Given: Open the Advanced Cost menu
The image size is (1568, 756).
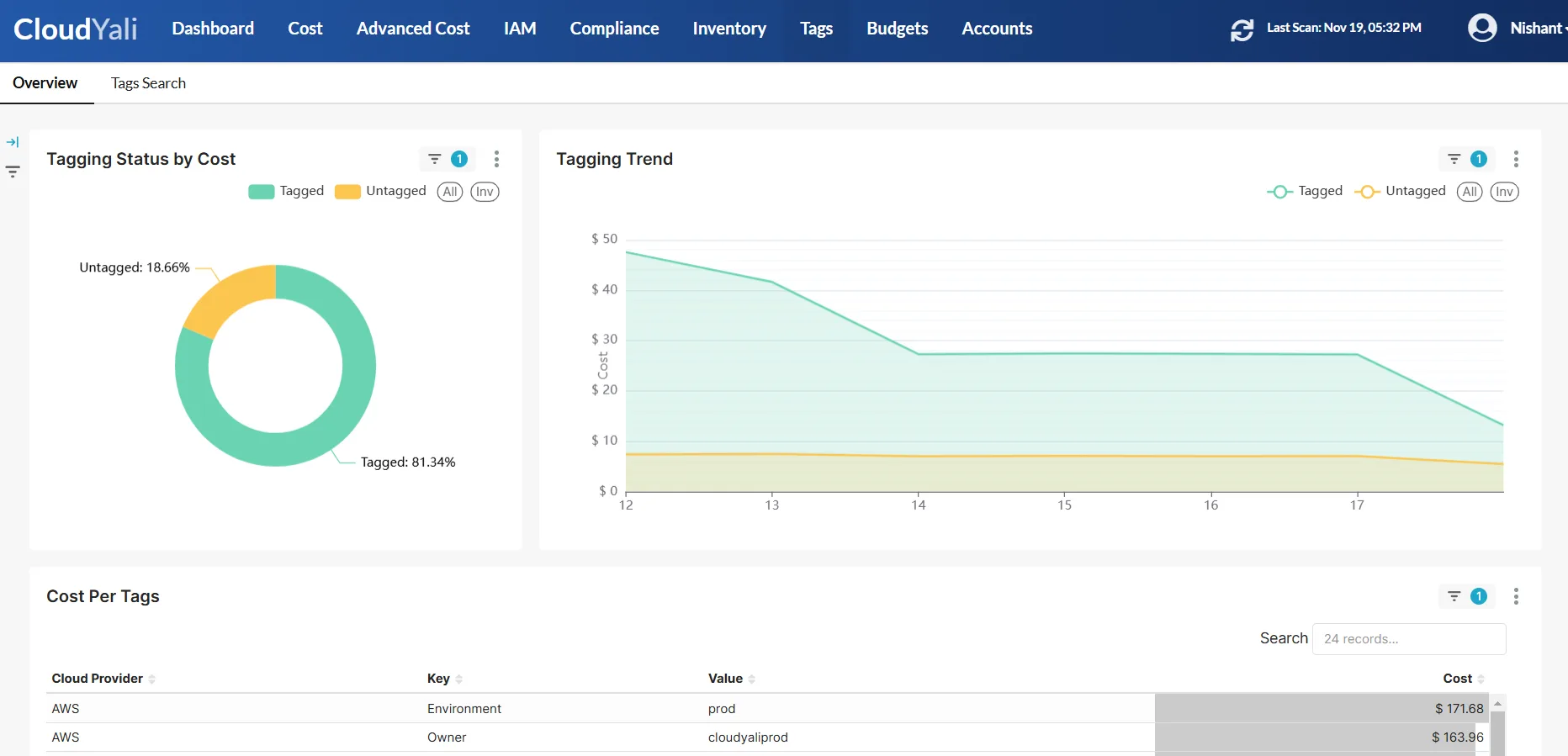Looking at the screenshot, I should tap(413, 29).
